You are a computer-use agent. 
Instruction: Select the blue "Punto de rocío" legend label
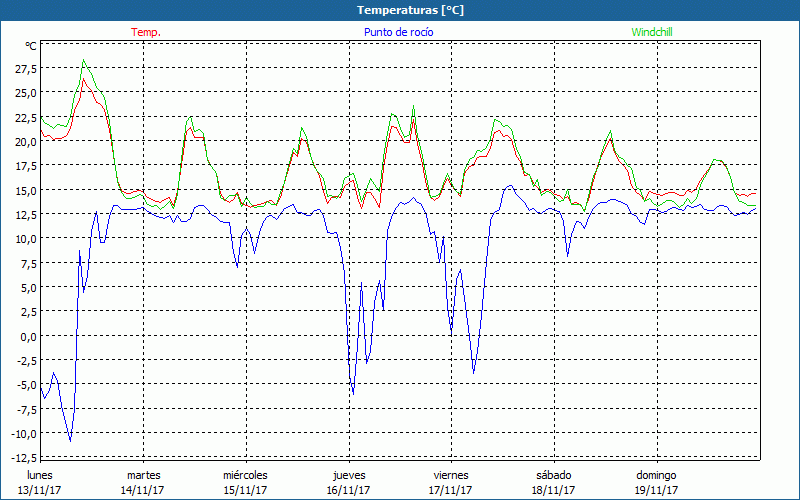[399, 32]
